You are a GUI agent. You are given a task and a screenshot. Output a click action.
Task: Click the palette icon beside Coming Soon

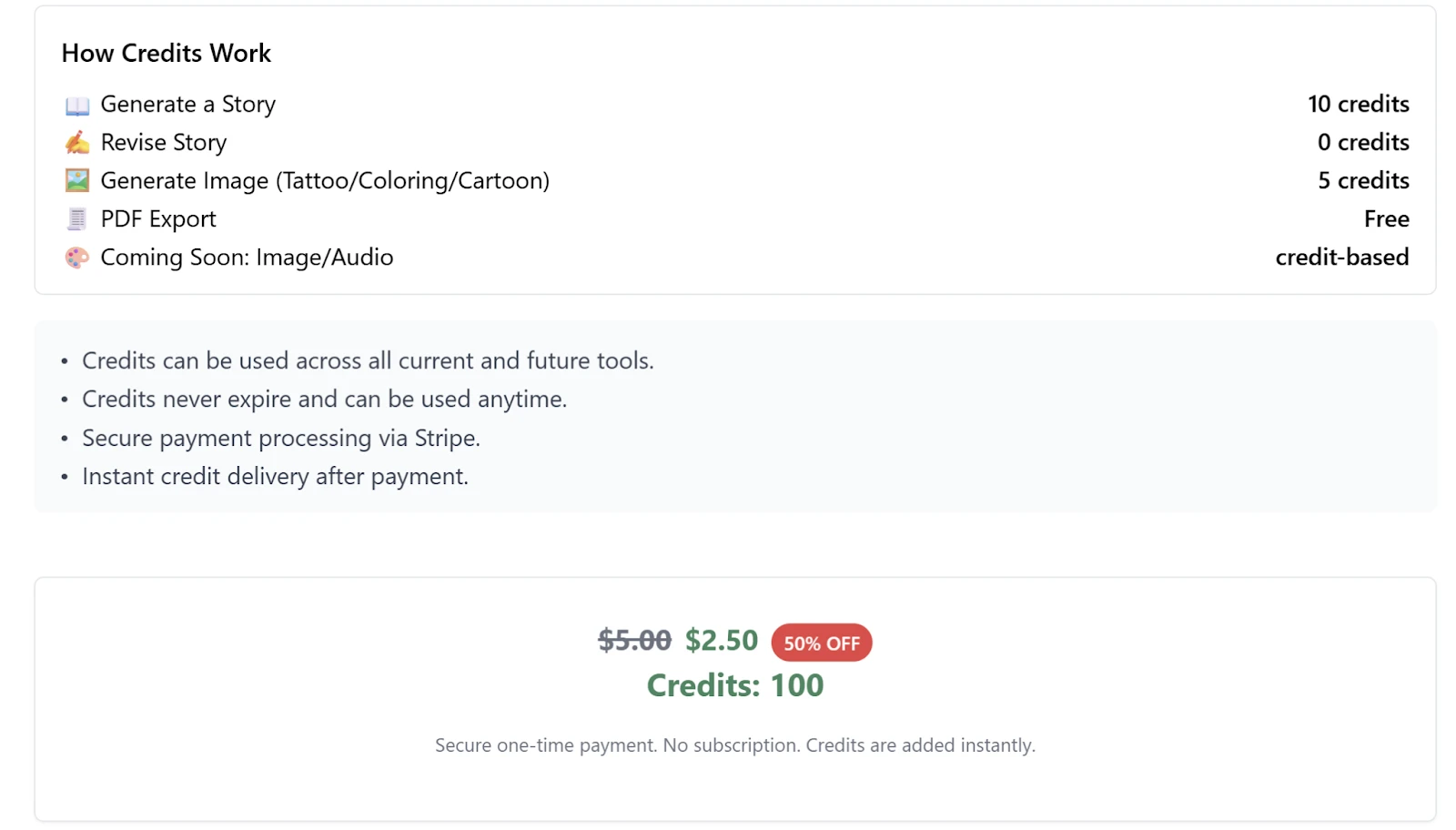point(77,258)
